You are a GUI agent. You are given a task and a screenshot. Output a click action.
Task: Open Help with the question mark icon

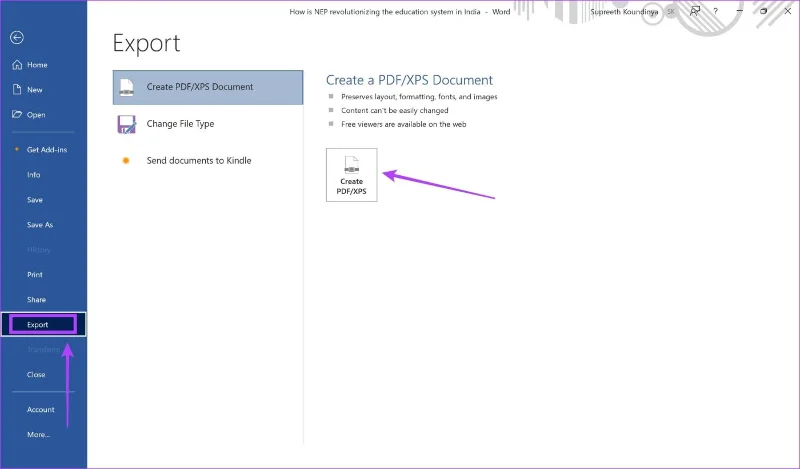[x=715, y=11]
